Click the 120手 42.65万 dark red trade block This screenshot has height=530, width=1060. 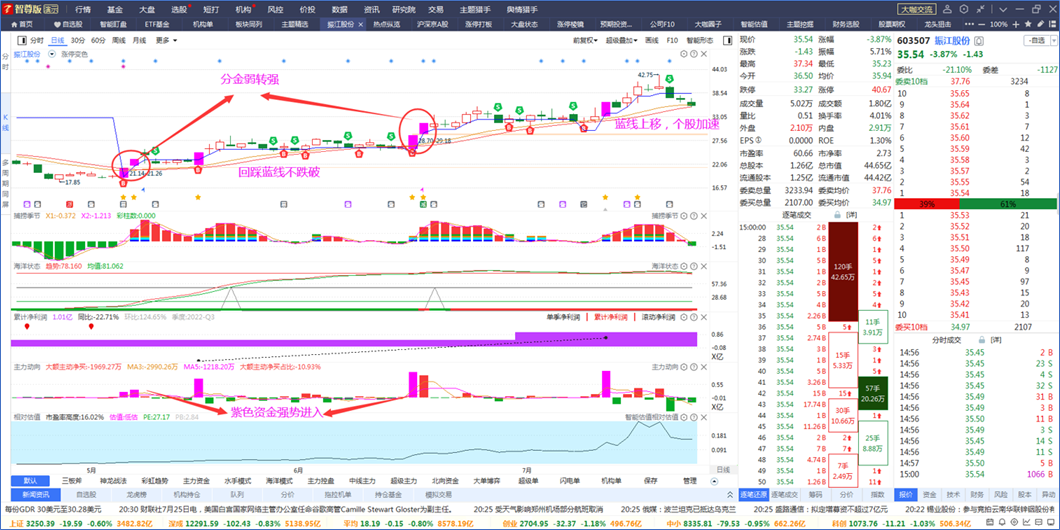[843, 271]
